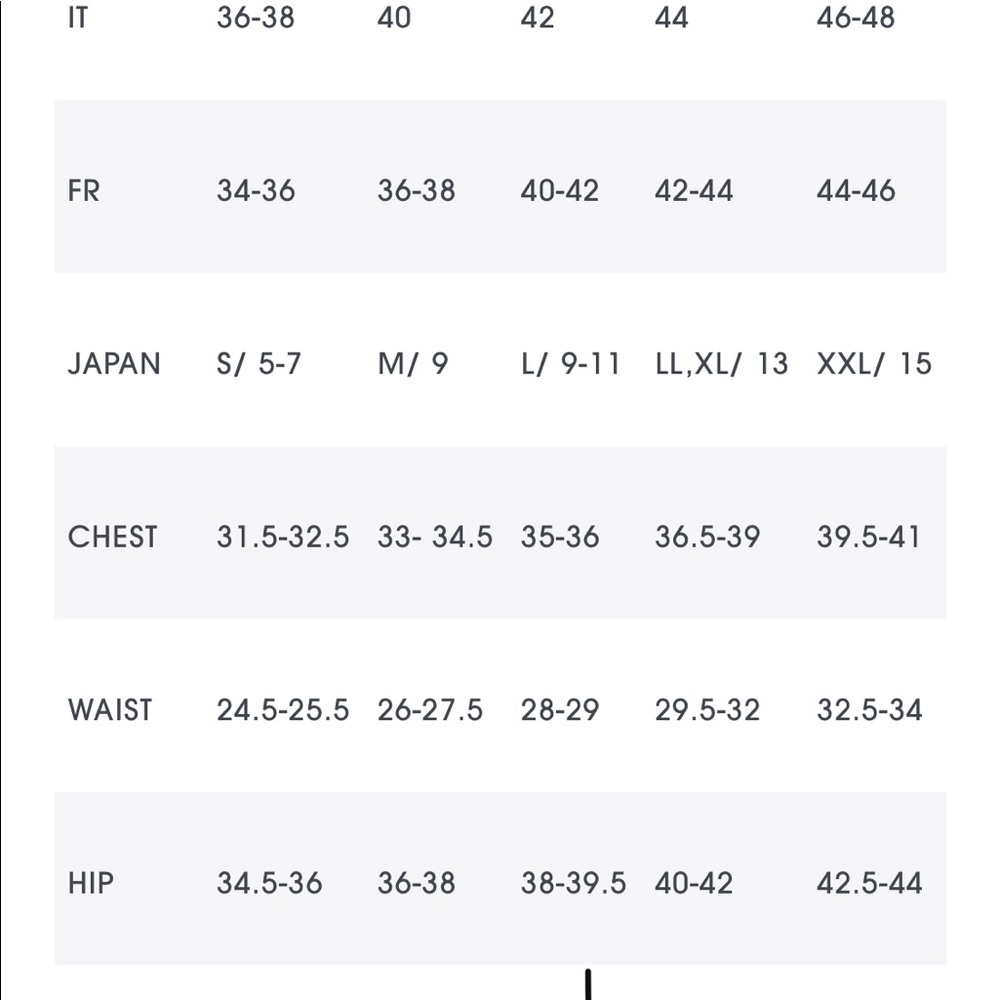The image size is (1000, 1000).
Task: Click the FR row label
Action: click(84, 191)
